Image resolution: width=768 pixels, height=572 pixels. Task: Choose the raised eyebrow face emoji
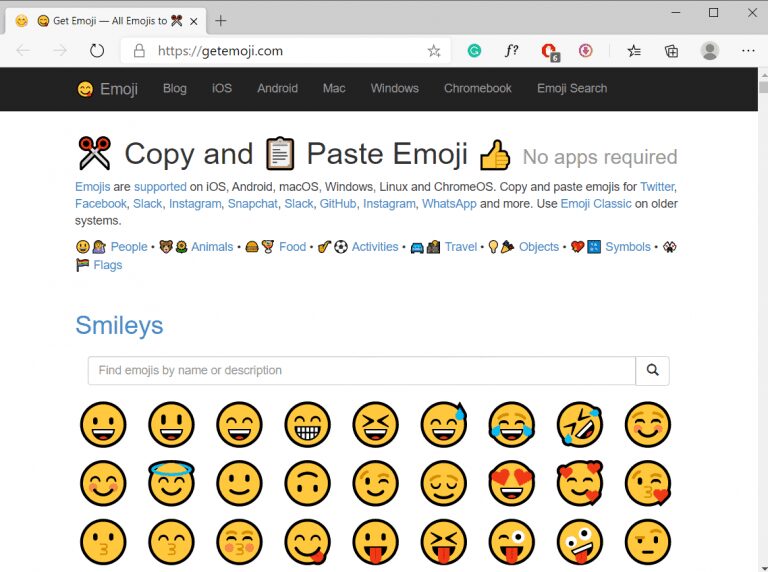[648, 542]
